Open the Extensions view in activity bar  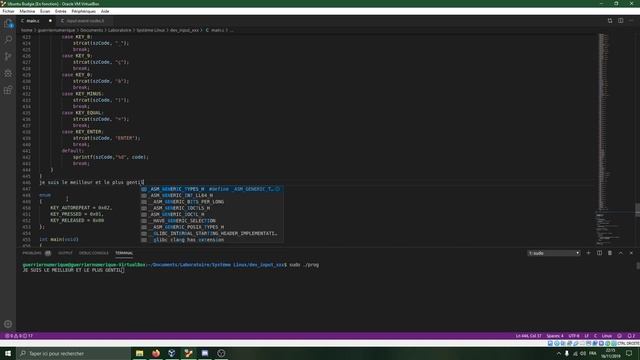8,90
